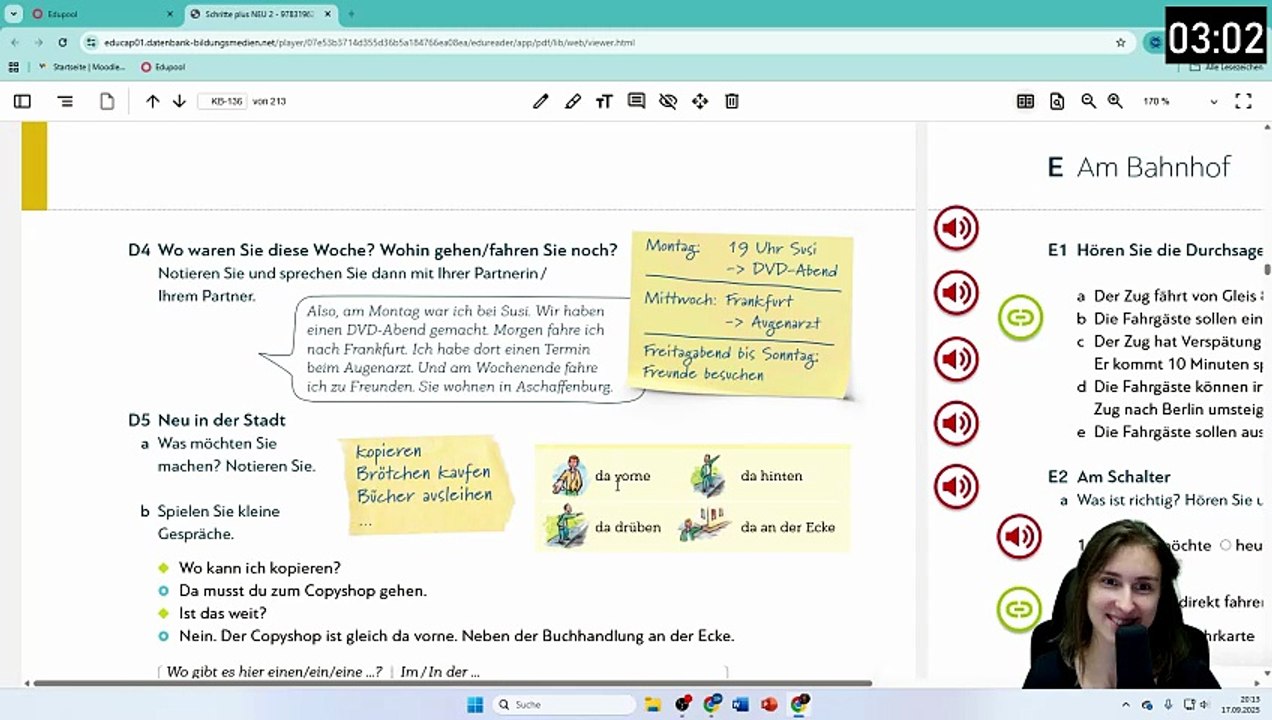Viewport: 1272px width, 720px height.
Task: Open the tab search dropdown arrow
Action: 13,14
